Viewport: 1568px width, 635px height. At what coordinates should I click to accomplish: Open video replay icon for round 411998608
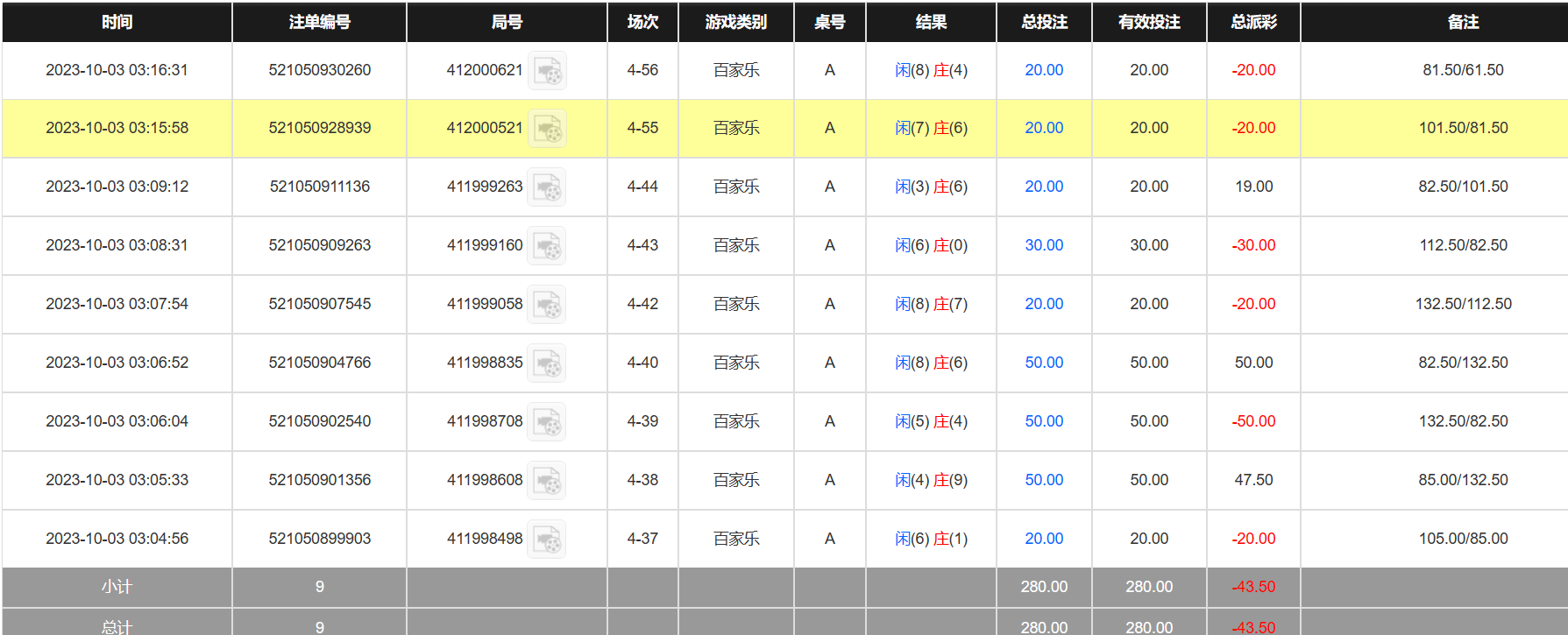pos(547,480)
